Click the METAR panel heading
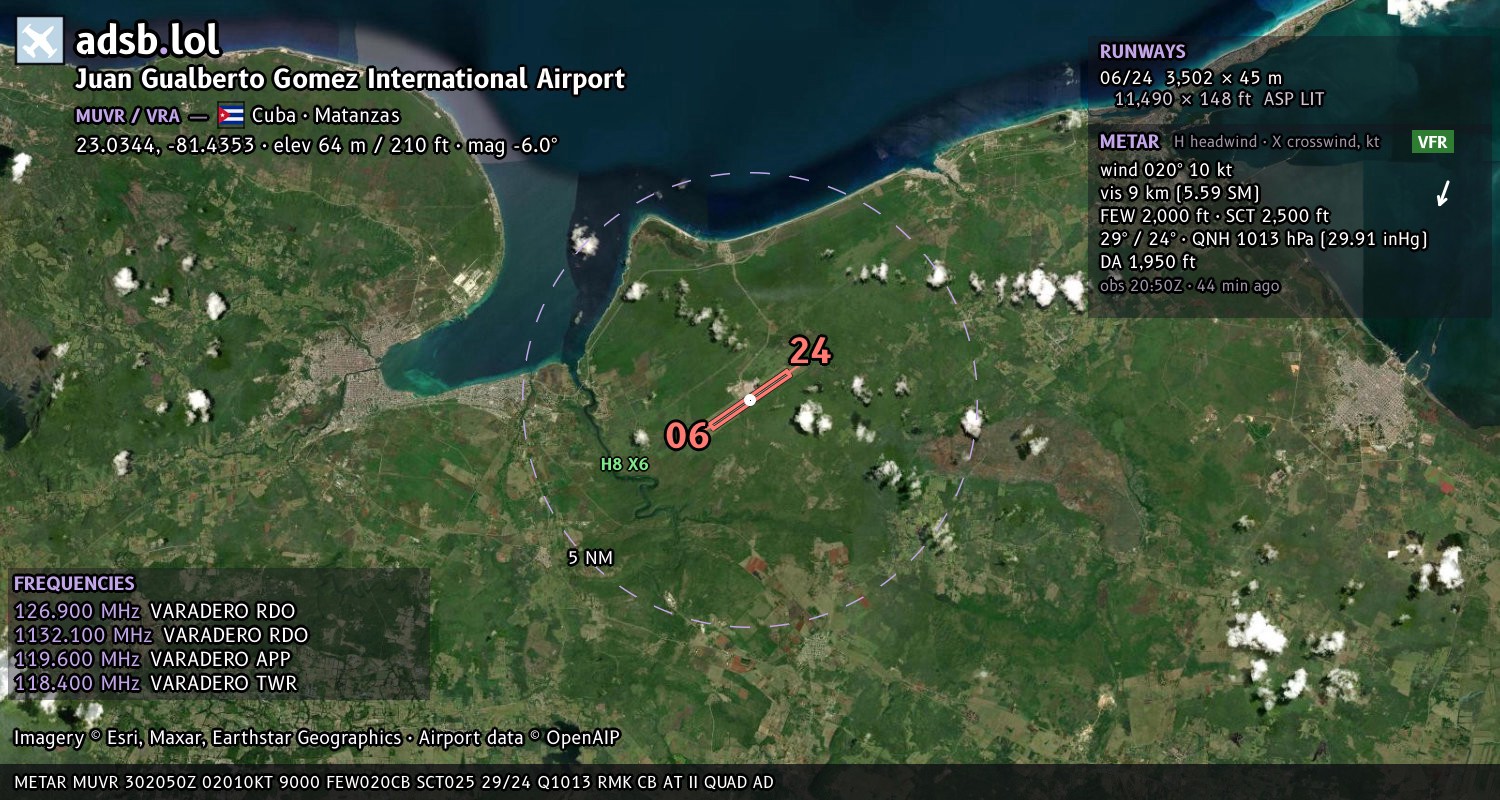The height and width of the screenshot is (800, 1500). pos(1129,142)
